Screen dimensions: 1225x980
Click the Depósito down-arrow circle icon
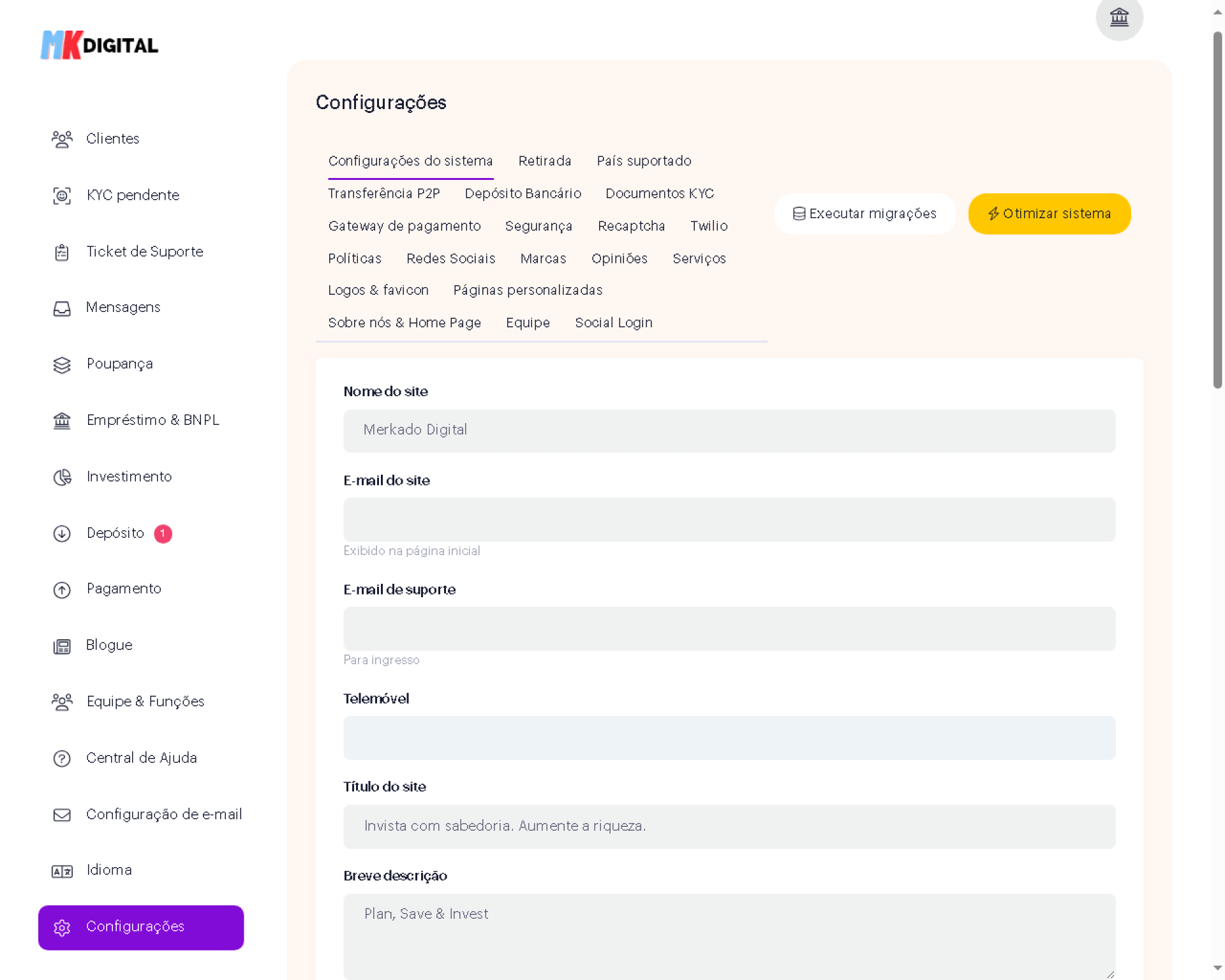[x=62, y=533]
